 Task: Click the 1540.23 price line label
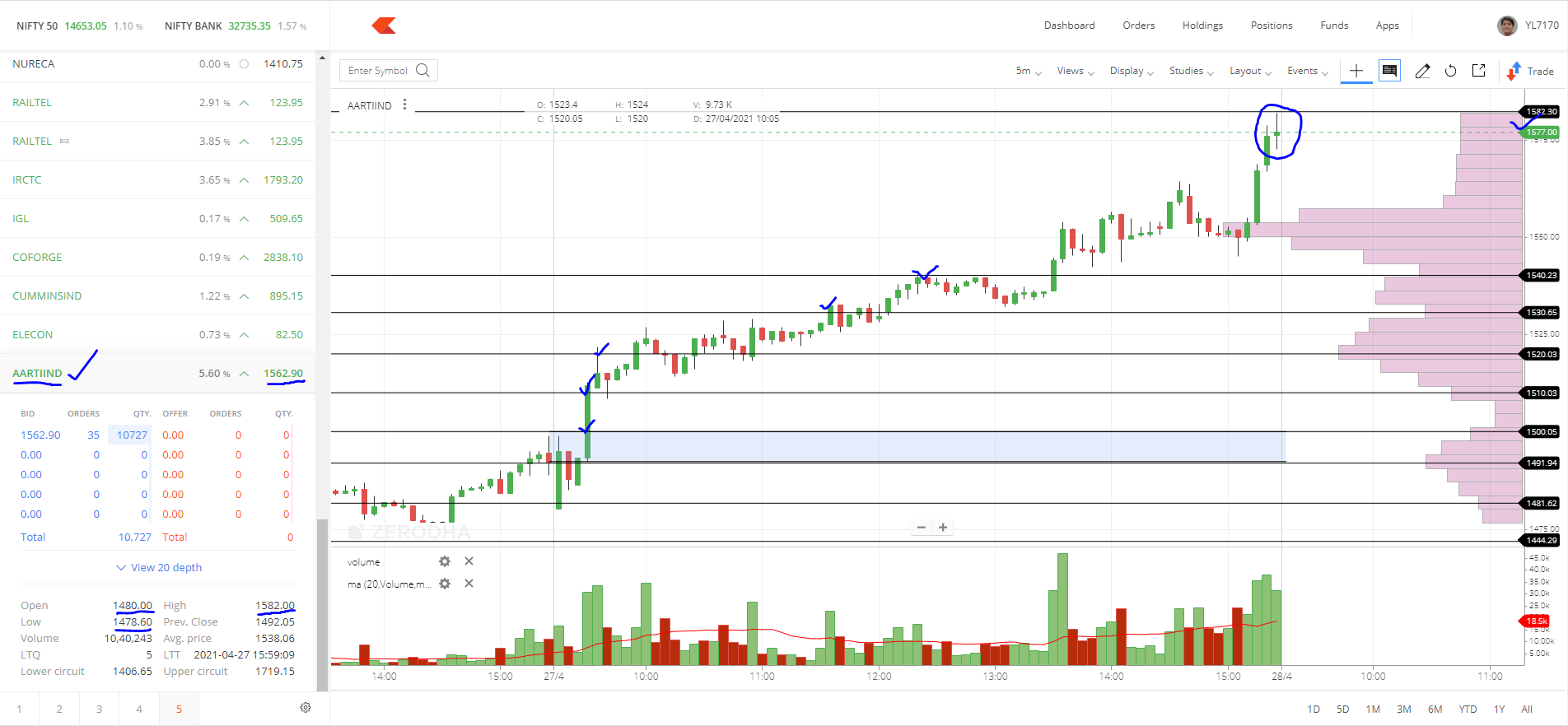coord(1540,275)
